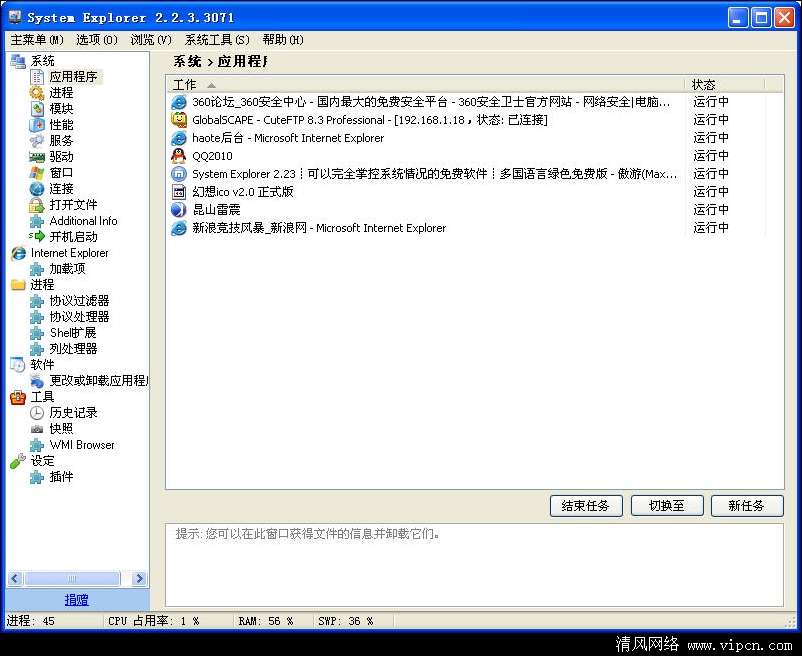Click the 模块 icon in sidebar

[37, 108]
